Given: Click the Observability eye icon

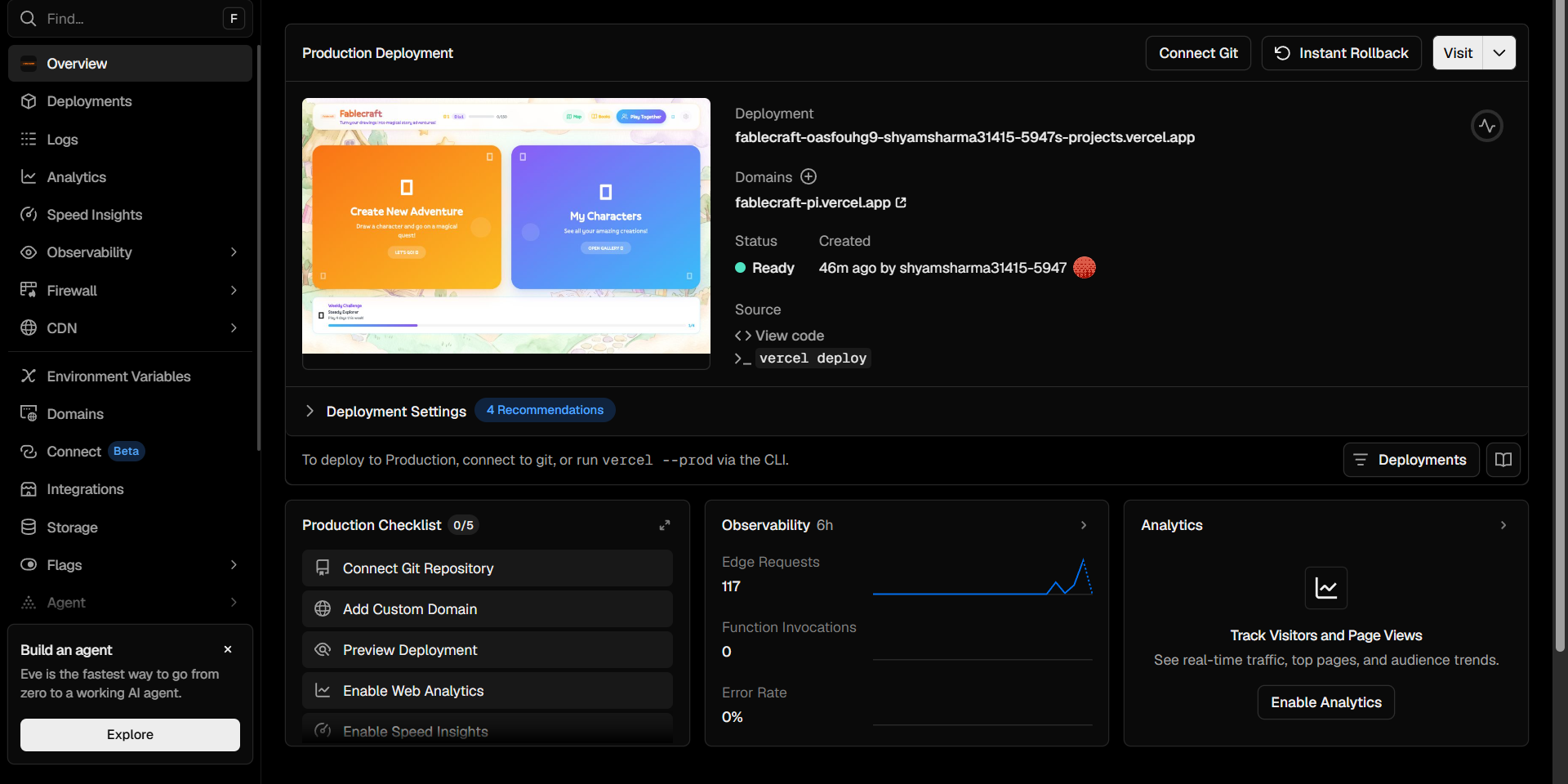Looking at the screenshot, I should tap(29, 252).
